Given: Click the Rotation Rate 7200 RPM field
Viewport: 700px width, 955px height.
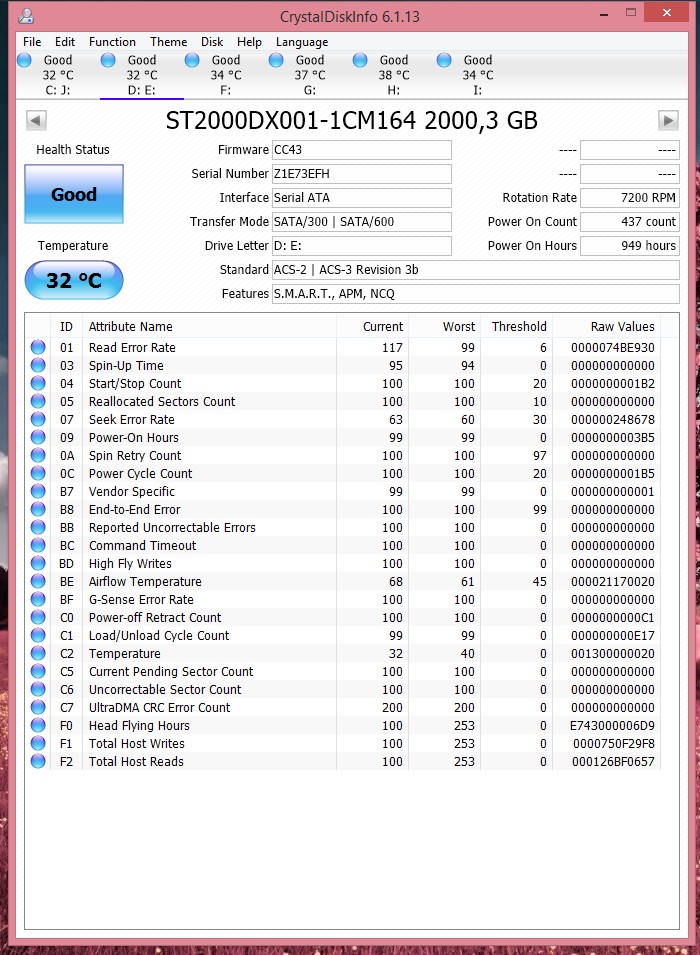Looking at the screenshot, I should pyautogui.click(x=629, y=198).
